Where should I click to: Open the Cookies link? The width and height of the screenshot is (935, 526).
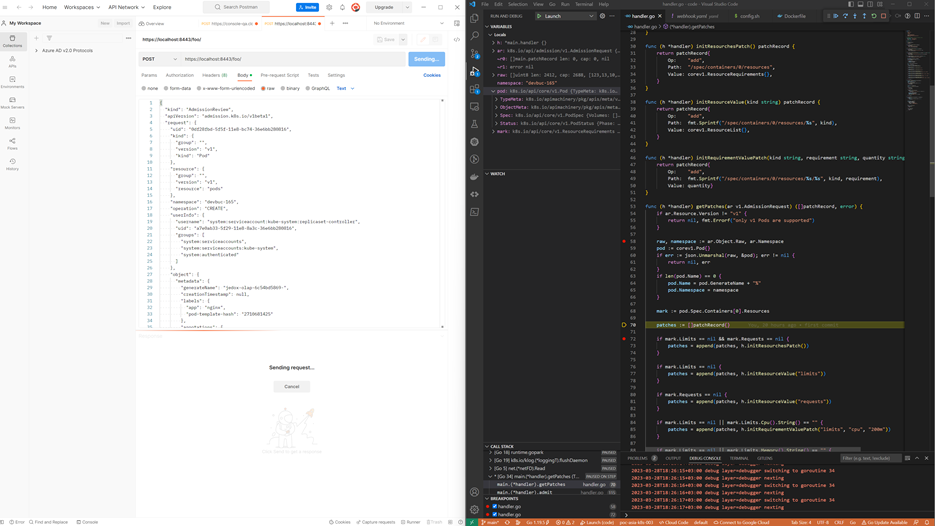432,75
